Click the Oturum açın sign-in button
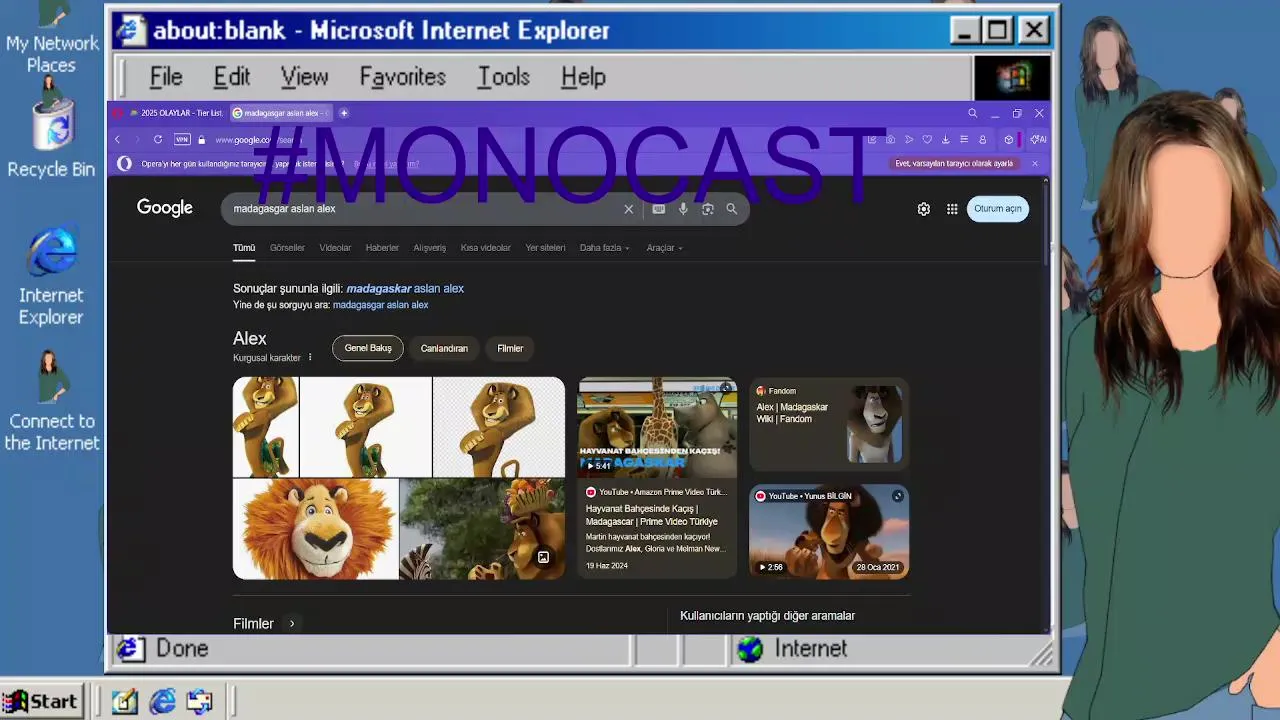Screen dimensions: 1280x720 (x=998, y=209)
